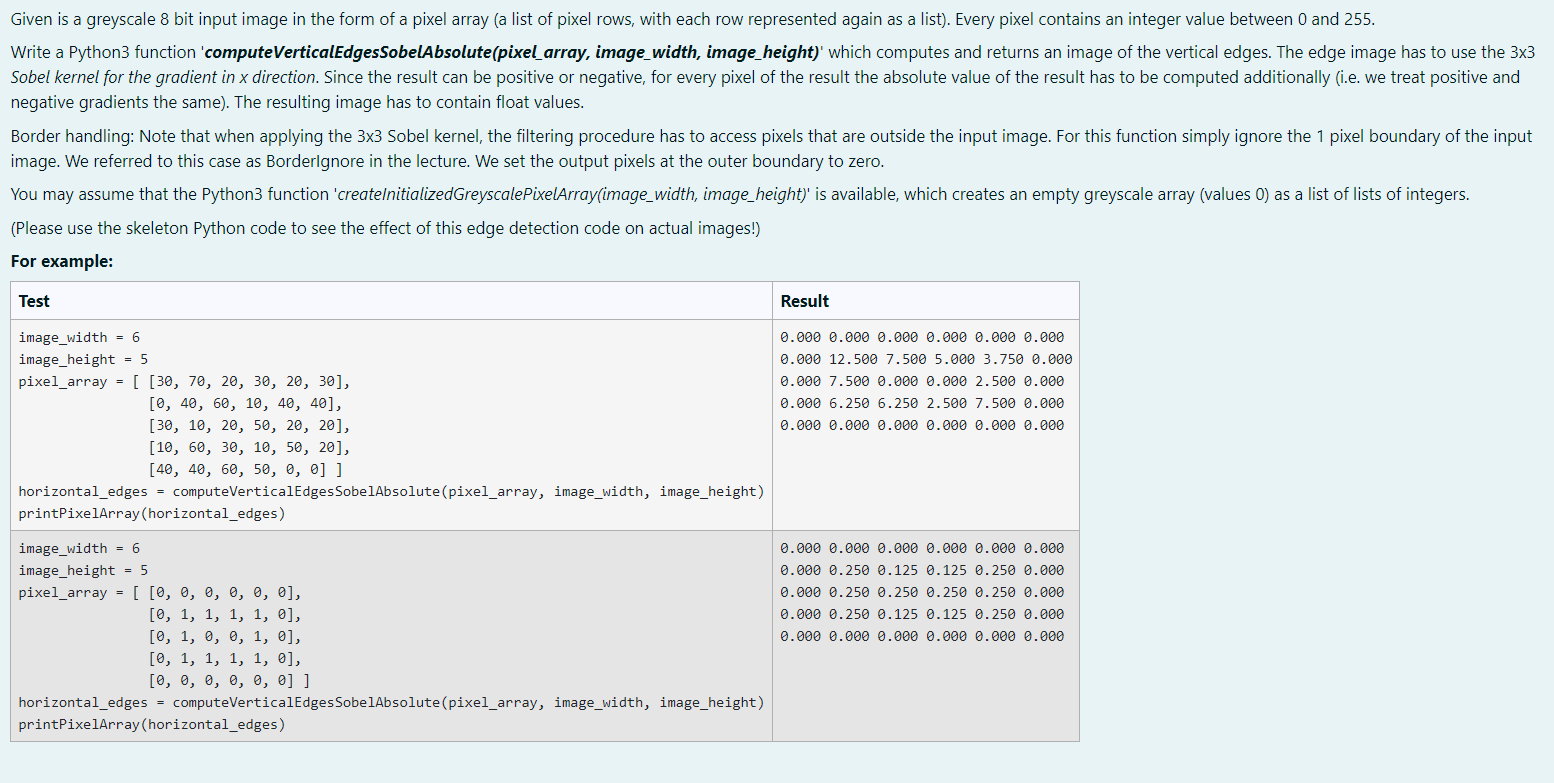Click the Test column header
The image size is (1554, 783).
click(x=33, y=301)
